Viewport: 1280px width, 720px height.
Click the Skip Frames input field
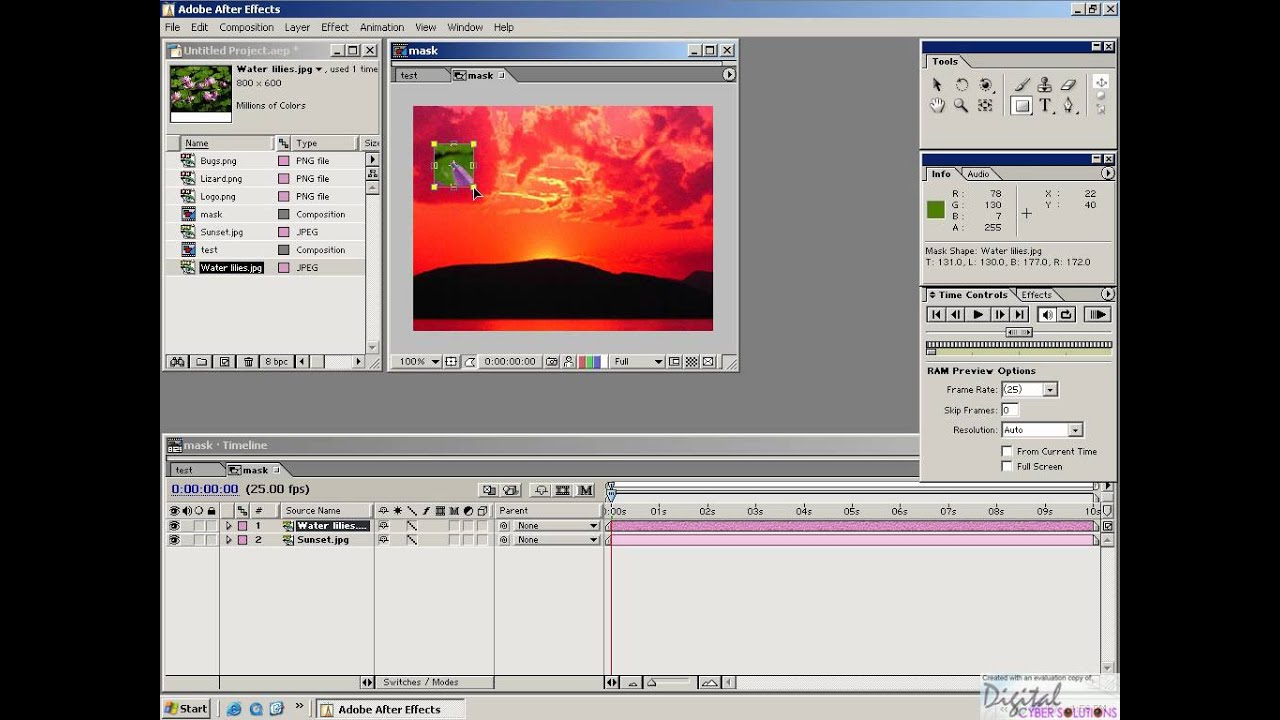[1010, 410]
